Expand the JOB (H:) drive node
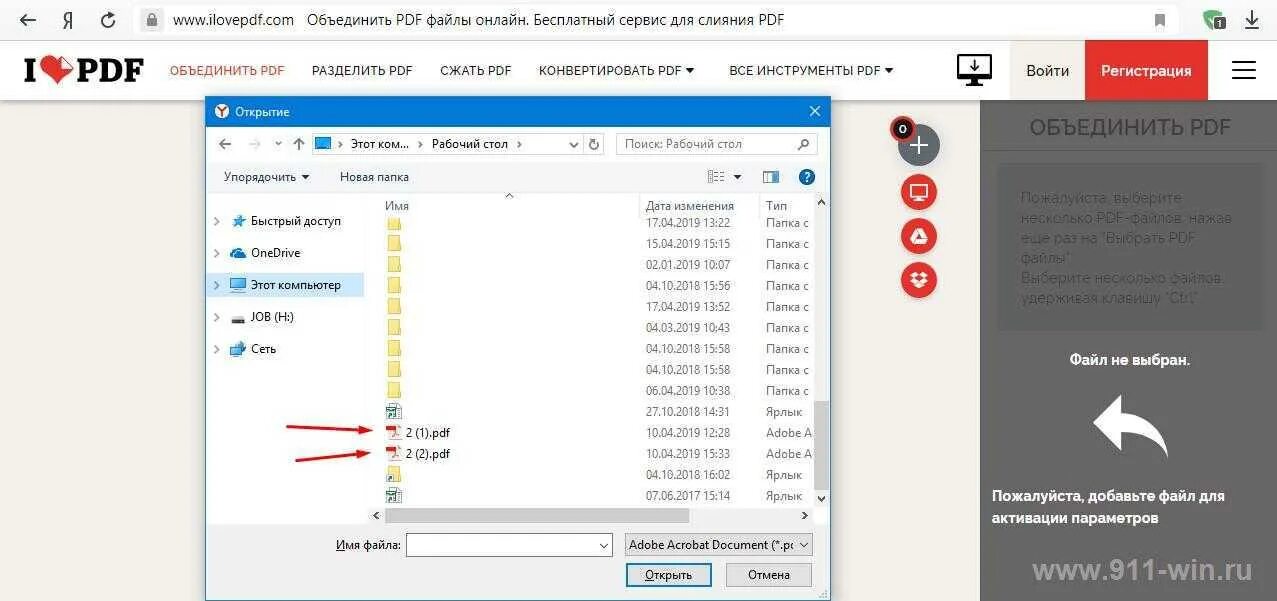This screenshot has height=601, width=1277. (x=217, y=317)
